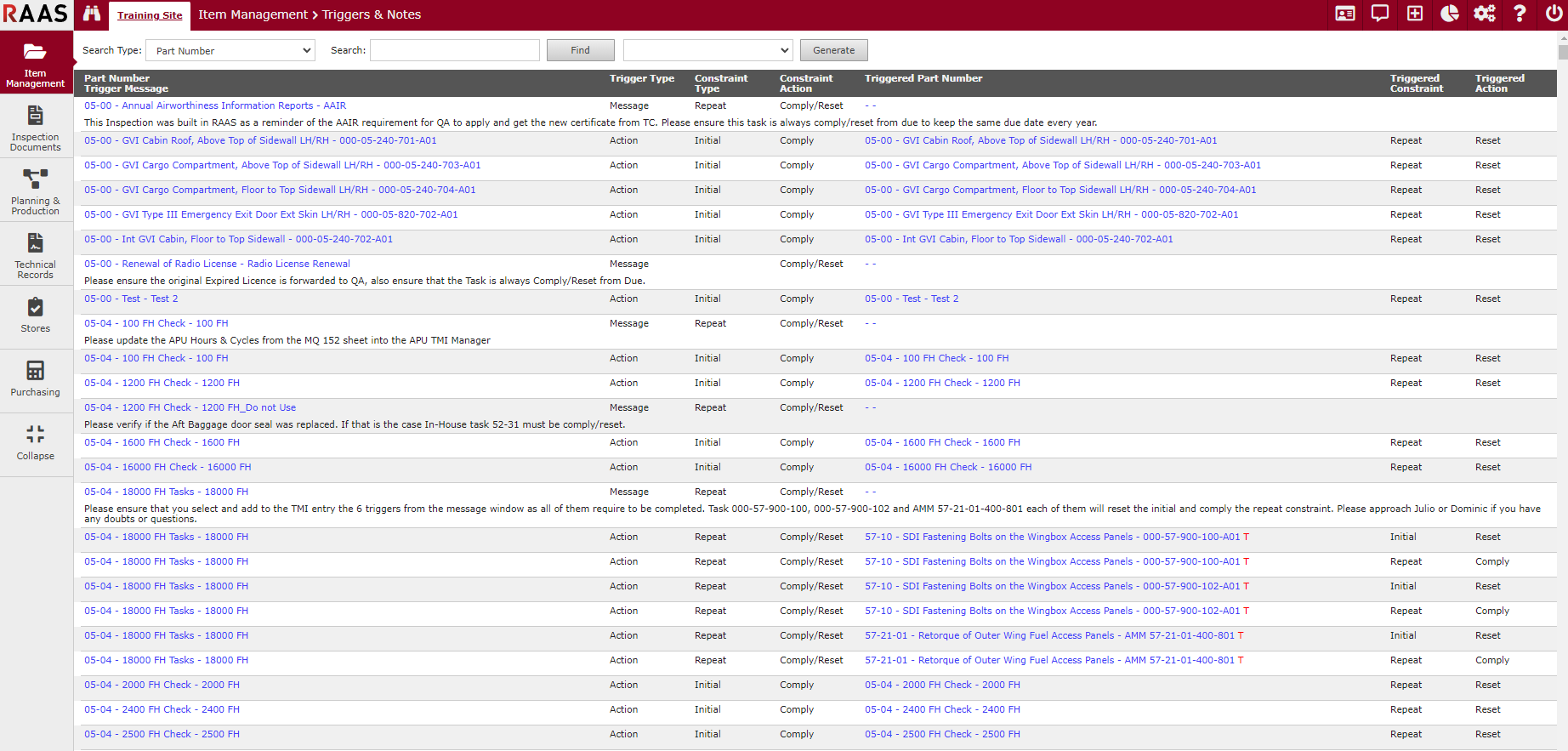Viewport: 1568px width, 751px height.
Task: Open the gears settings icon
Action: [x=1485, y=14]
